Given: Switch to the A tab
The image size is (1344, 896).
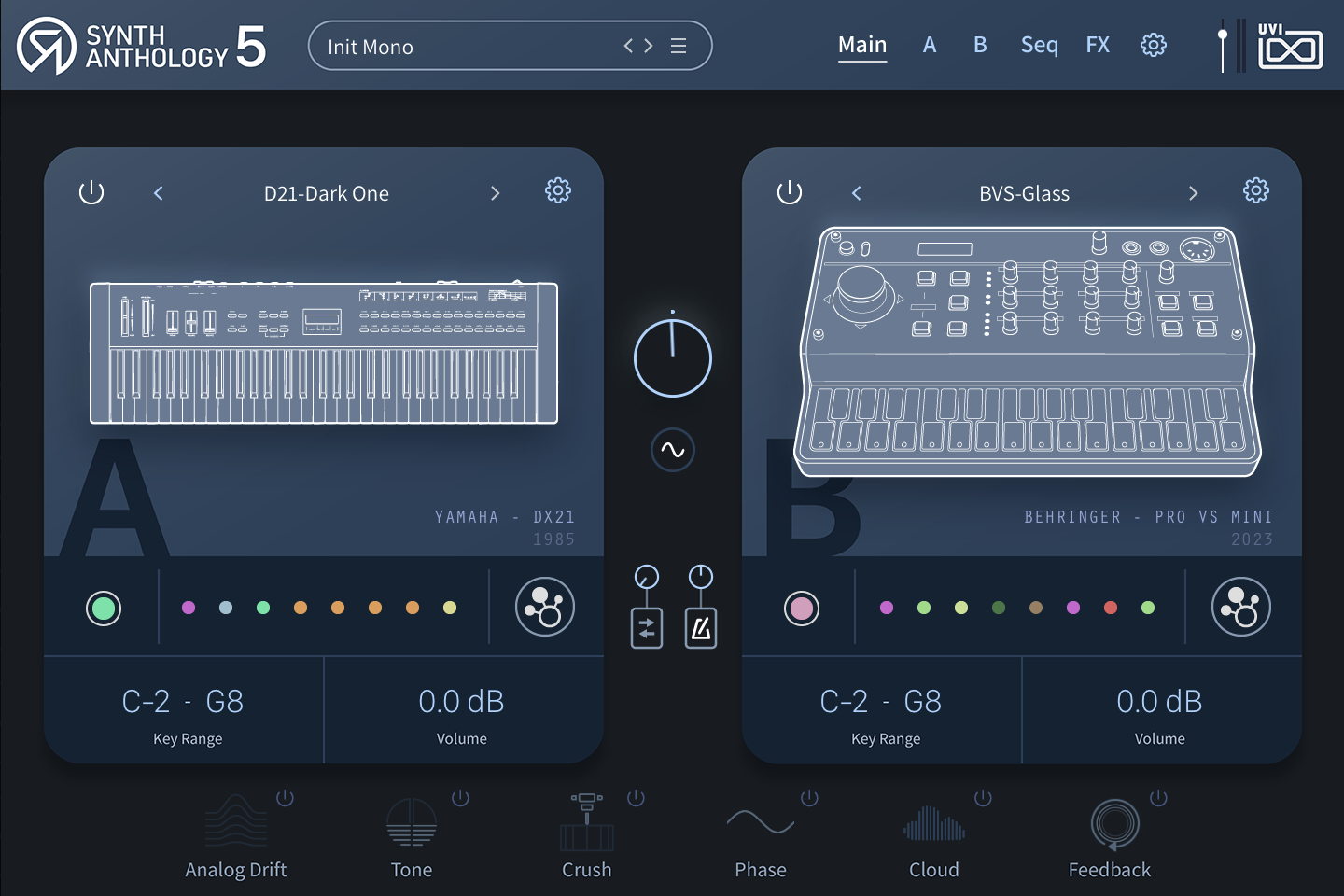Looking at the screenshot, I should (x=930, y=45).
